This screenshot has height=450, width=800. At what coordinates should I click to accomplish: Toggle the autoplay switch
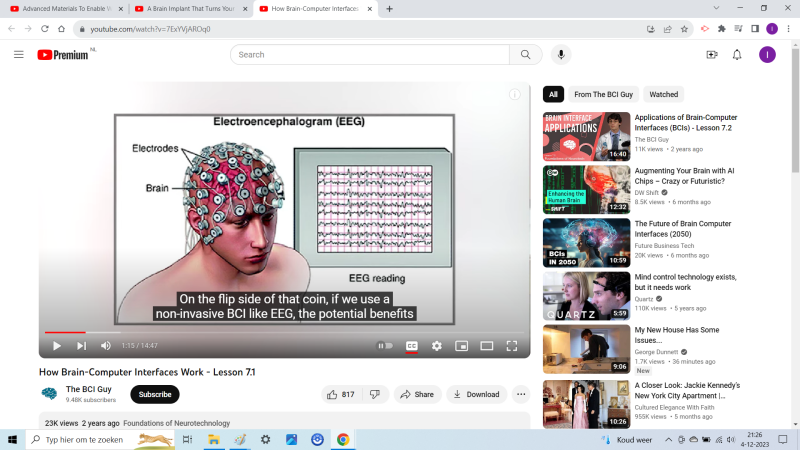tap(385, 346)
